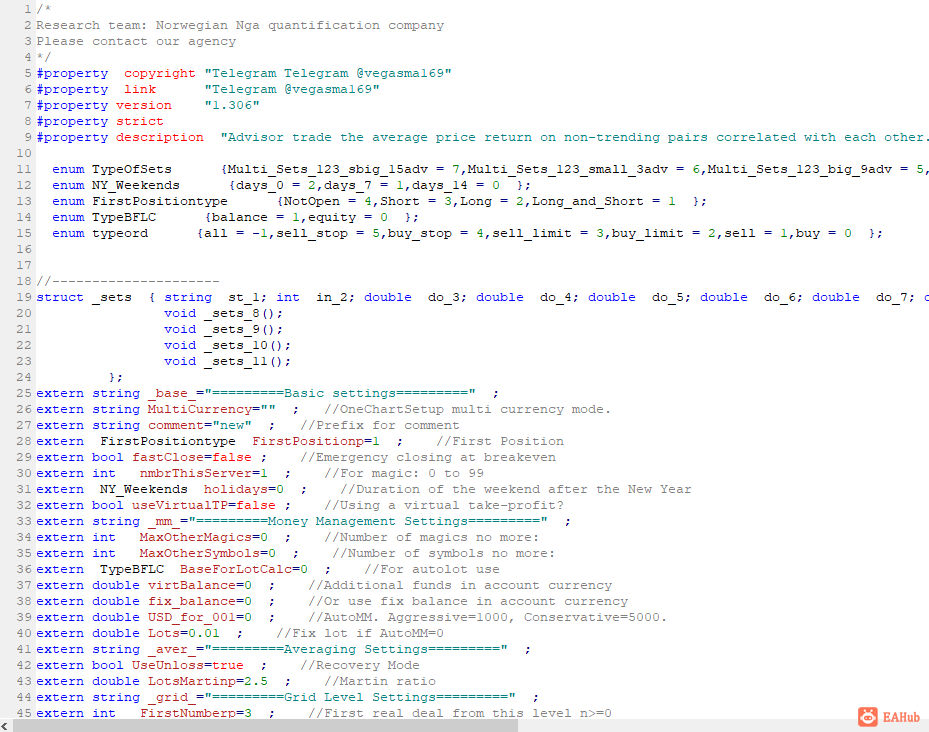Click the Lots=0.01 variable
The width and height of the screenshot is (929, 732).
pyautogui.click(x=184, y=633)
